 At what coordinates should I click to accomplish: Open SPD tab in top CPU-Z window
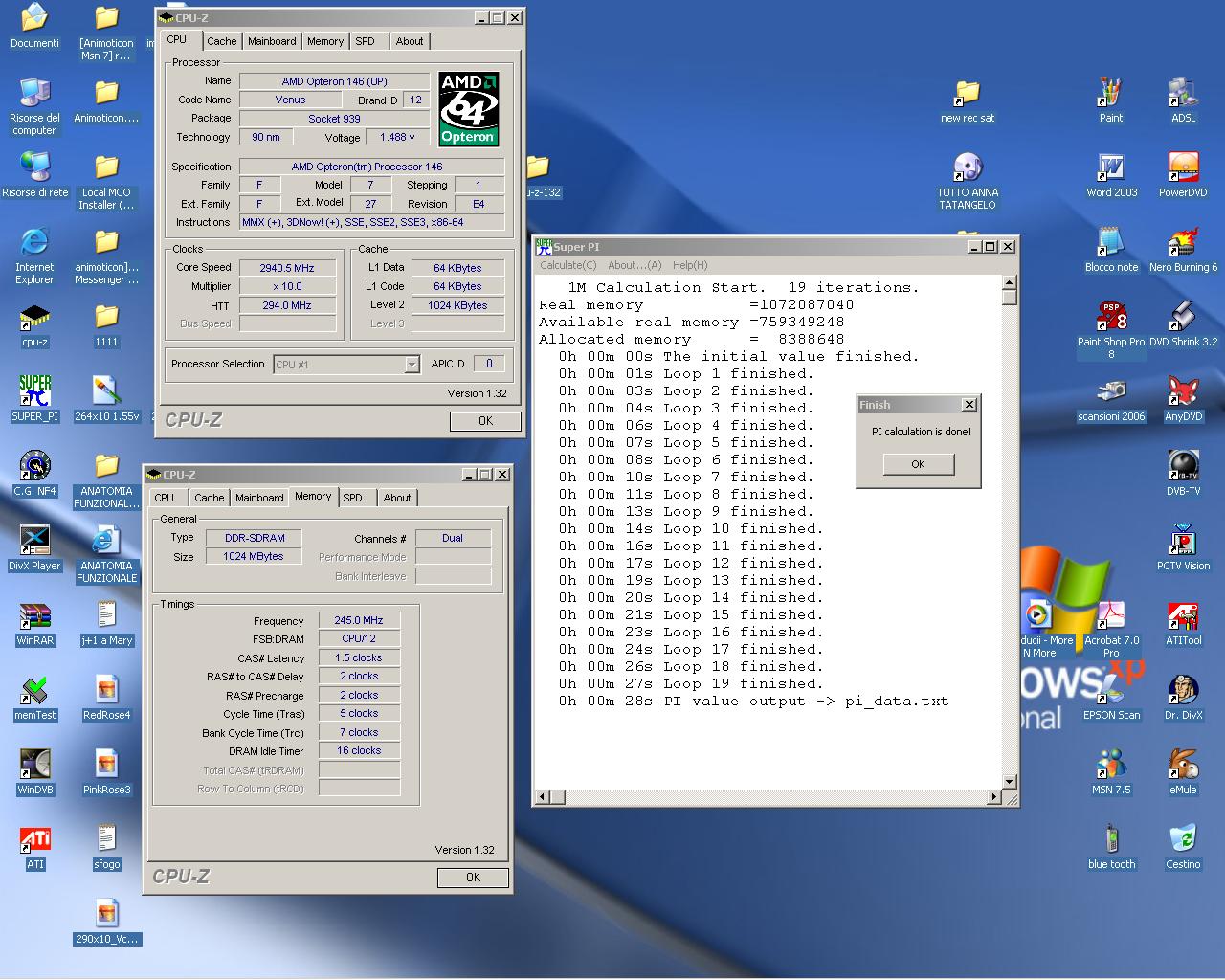tap(365, 41)
